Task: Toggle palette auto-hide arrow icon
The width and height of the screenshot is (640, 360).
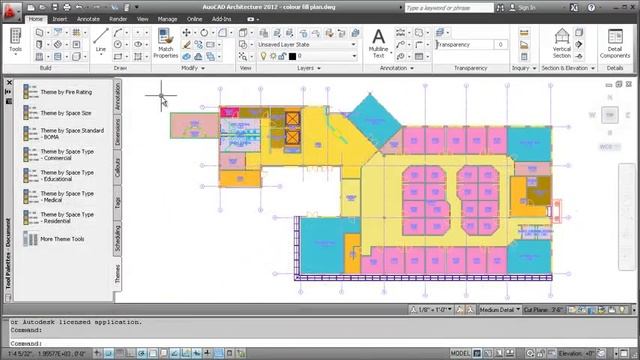Action: (9, 92)
